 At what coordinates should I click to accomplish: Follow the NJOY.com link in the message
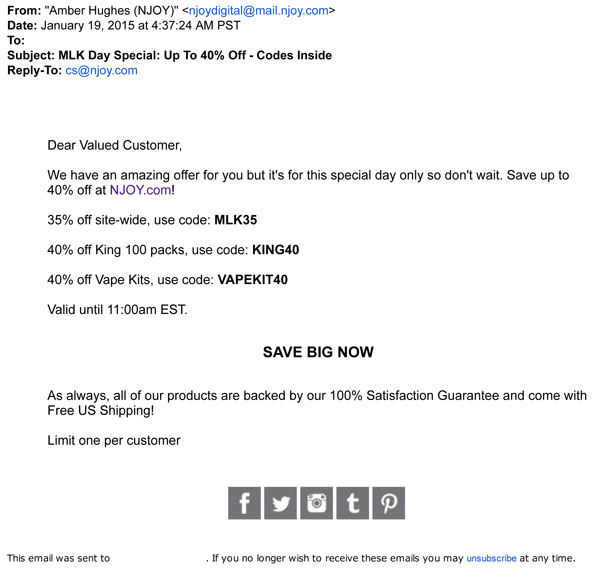(x=140, y=190)
